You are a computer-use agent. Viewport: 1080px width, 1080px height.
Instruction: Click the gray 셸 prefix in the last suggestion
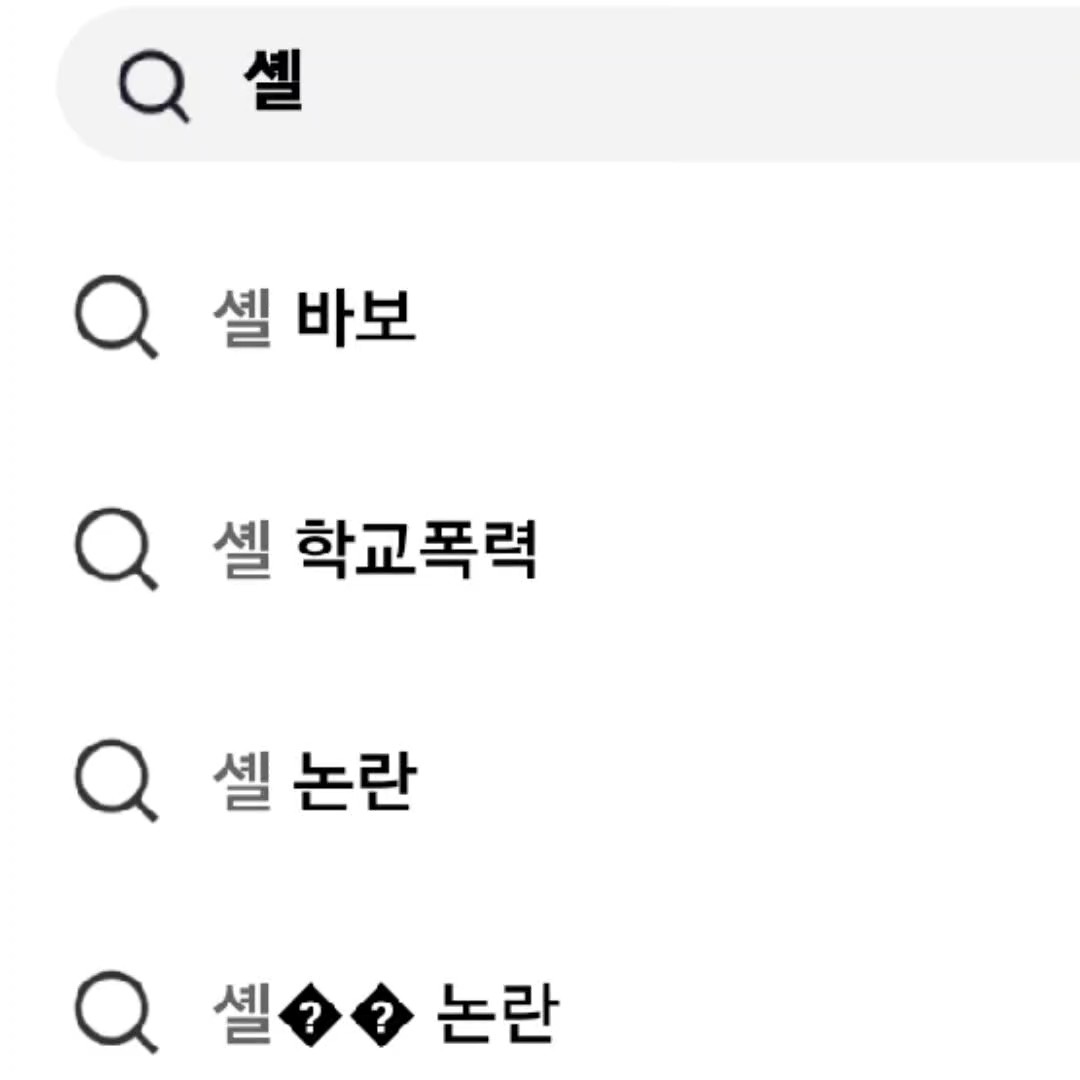(x=243, y=1011)
